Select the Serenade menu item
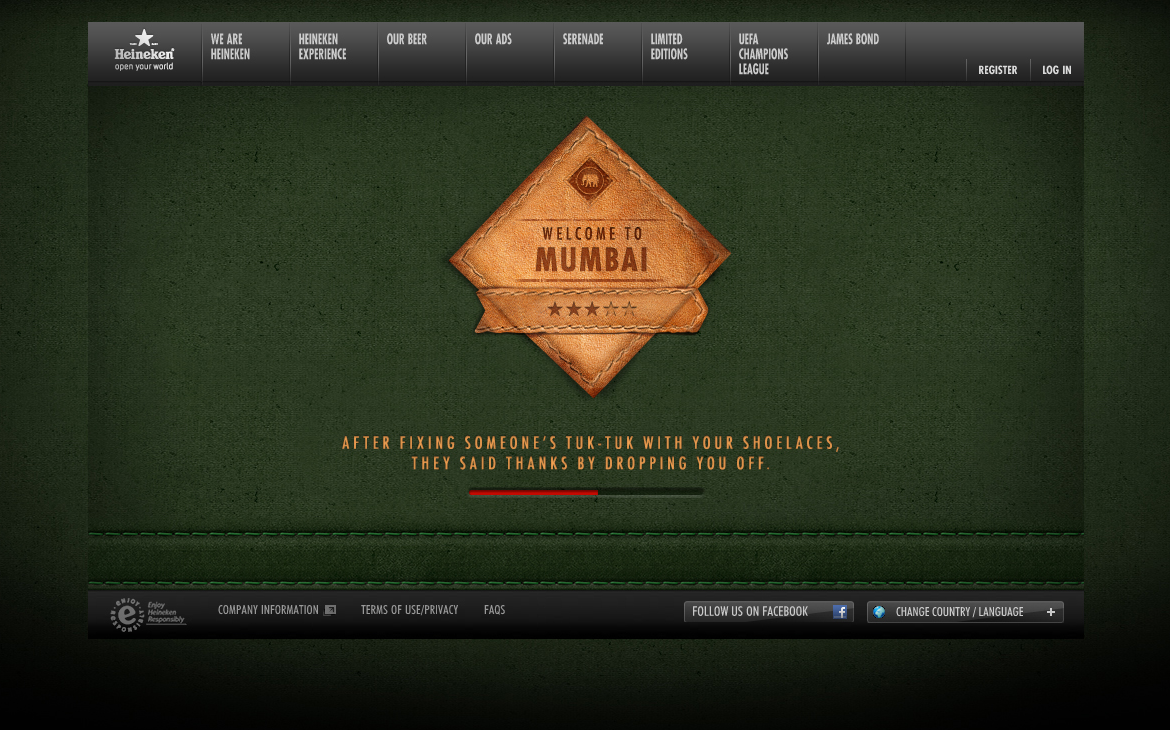1170x730 pixels. [x=583, y=39]
